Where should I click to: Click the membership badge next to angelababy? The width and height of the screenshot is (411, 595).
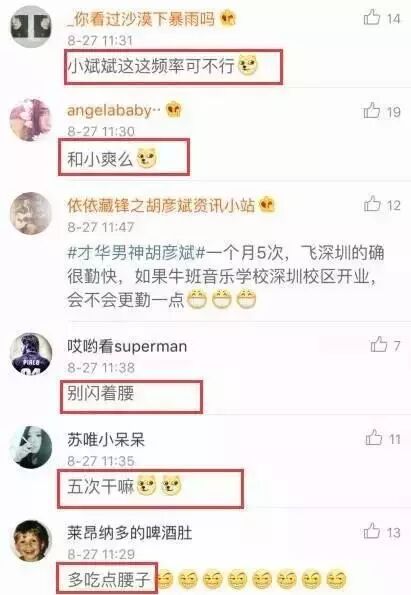coord(174,110)
